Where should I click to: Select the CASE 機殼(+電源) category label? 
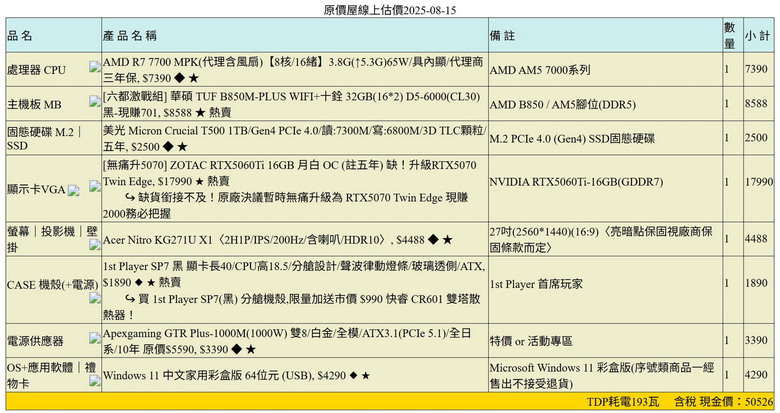click(x=52, y=285)
